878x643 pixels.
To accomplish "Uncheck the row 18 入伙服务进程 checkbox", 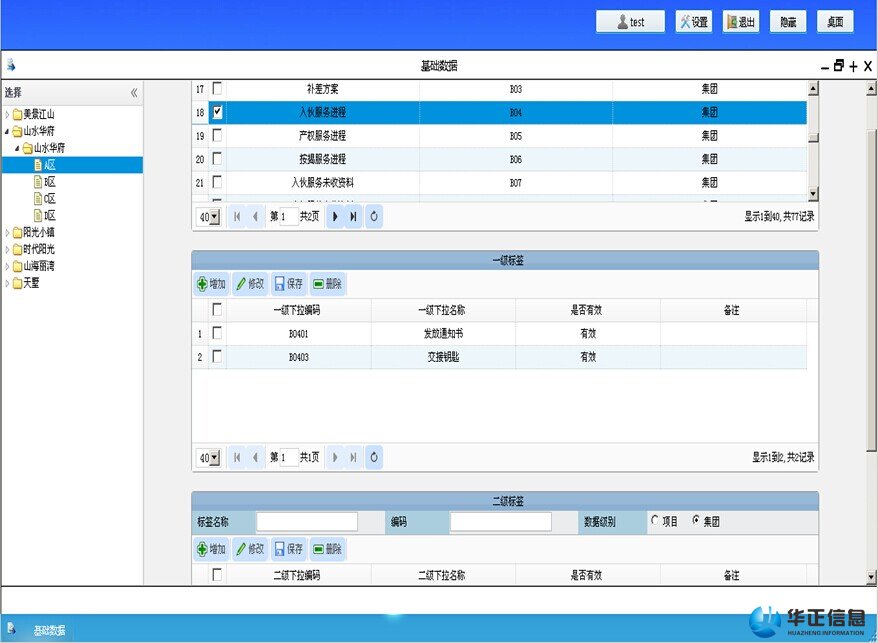I will (x=217, y=112).
